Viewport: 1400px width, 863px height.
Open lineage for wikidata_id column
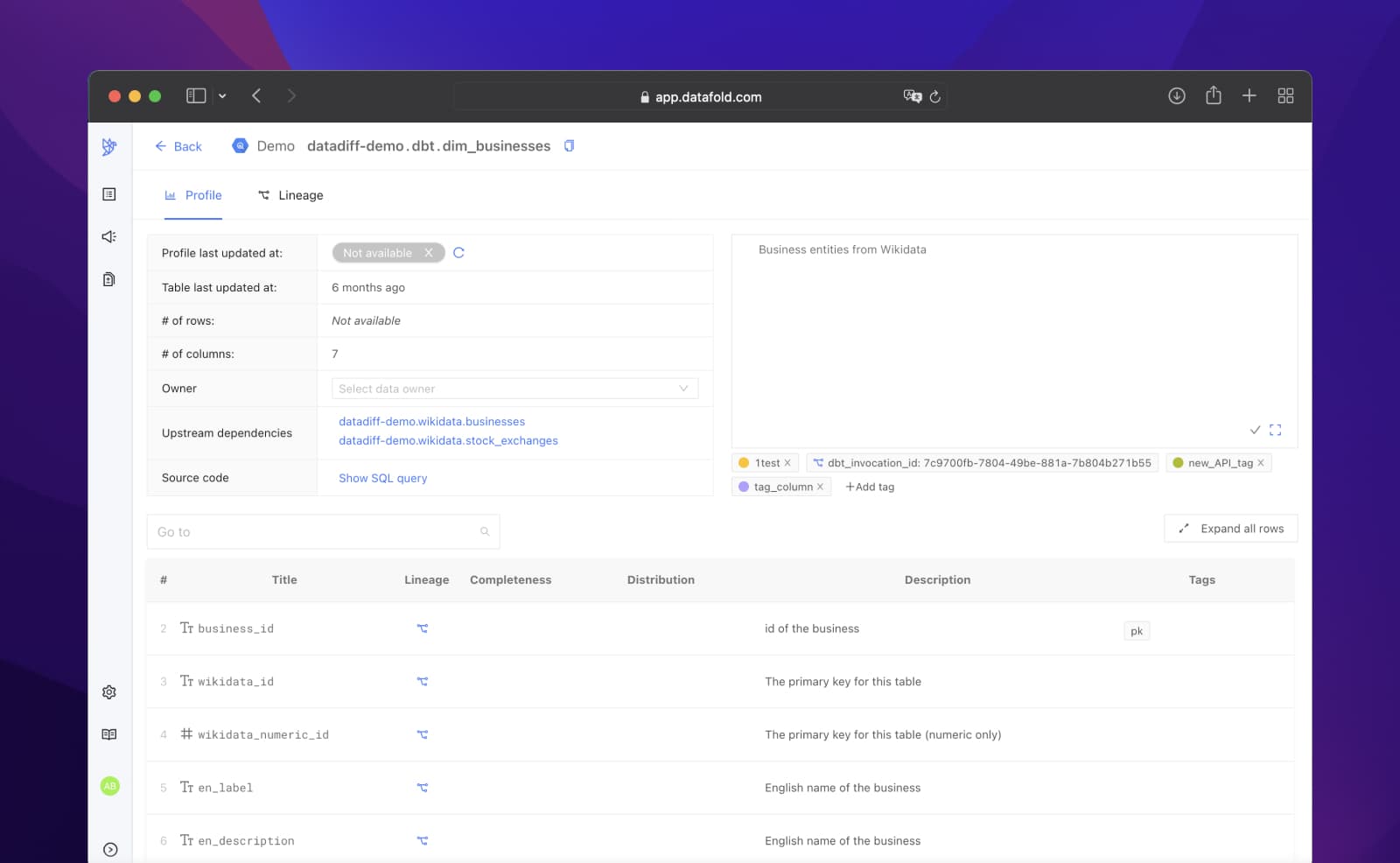click(x=423, y=682)
